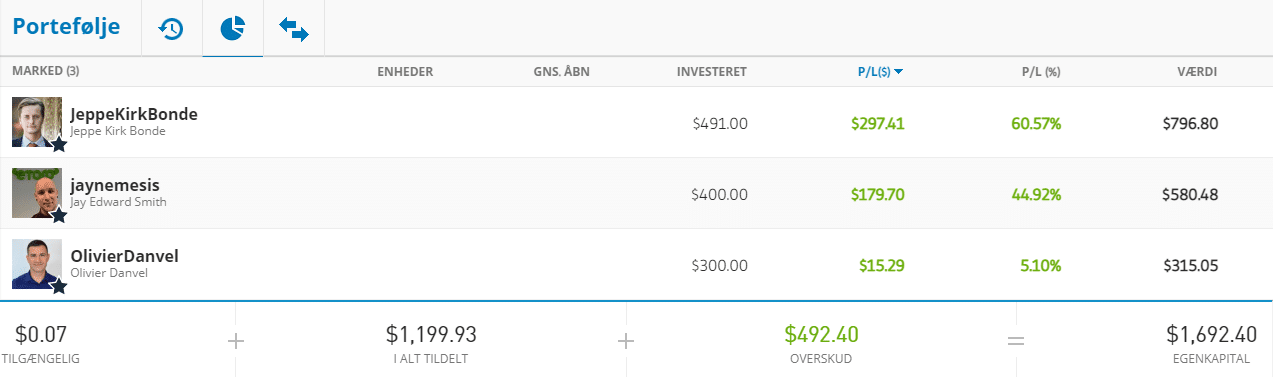
Task: Sort by the P/L($) column arrow
Action: [x=899, y=72]
